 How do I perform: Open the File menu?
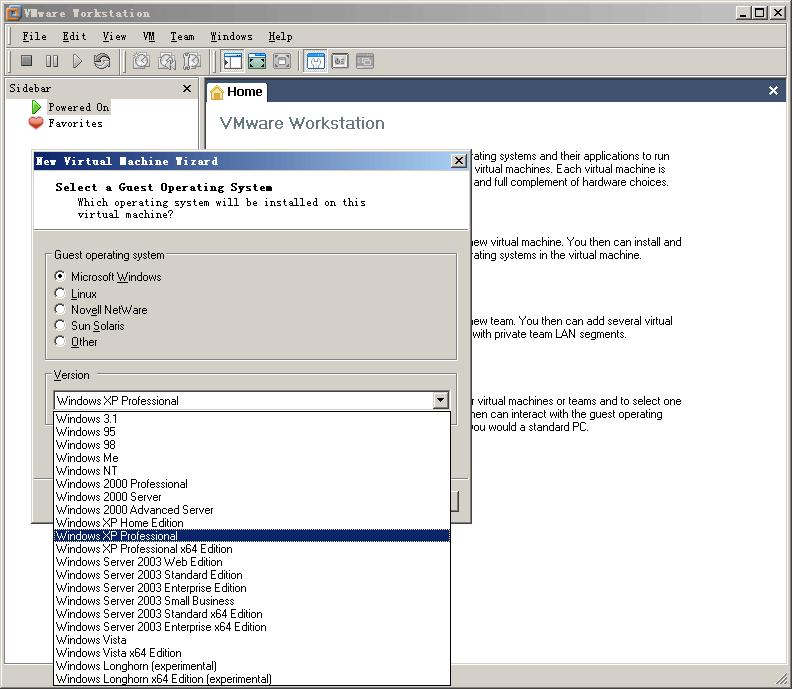(34, 36)
